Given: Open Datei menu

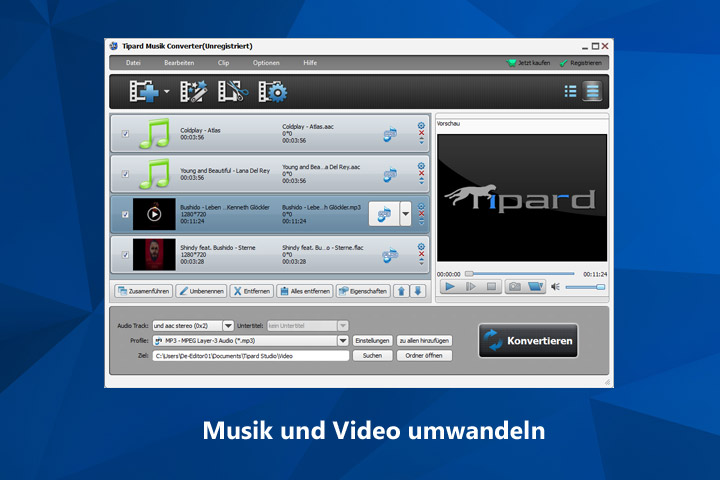Looking at the screenshot, I should 133,63.
